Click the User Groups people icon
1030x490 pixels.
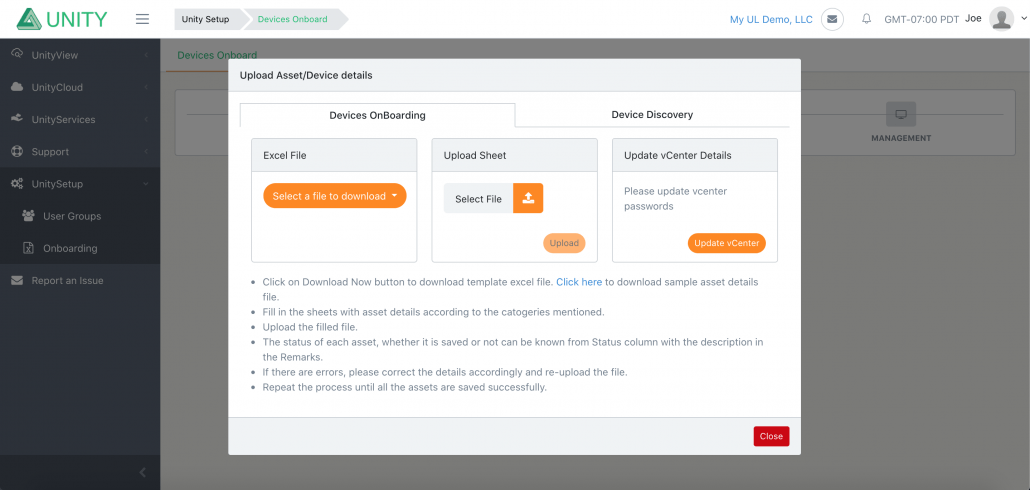tap(28, 215)
